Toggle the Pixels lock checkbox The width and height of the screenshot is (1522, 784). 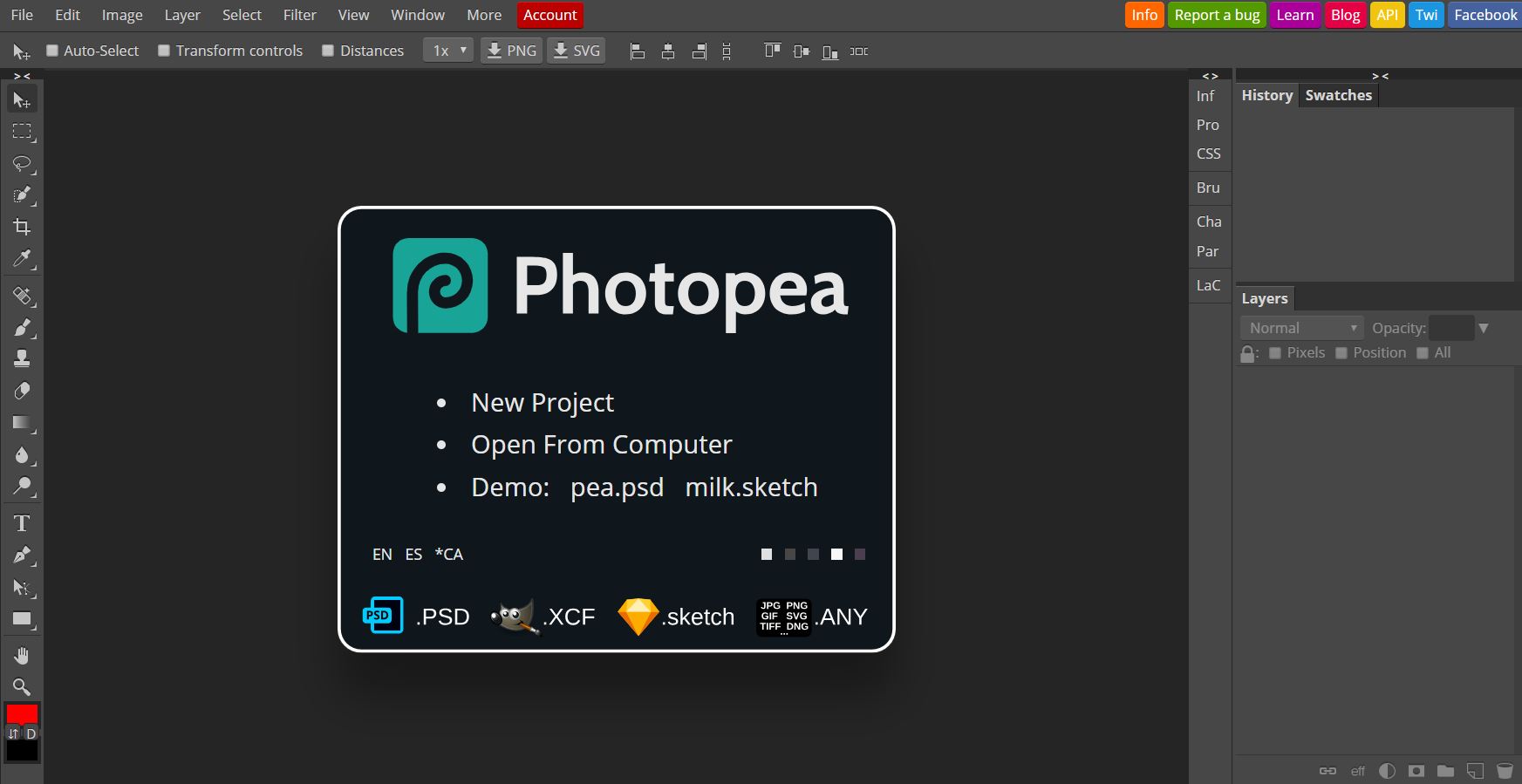click(x=1275, y=352)
